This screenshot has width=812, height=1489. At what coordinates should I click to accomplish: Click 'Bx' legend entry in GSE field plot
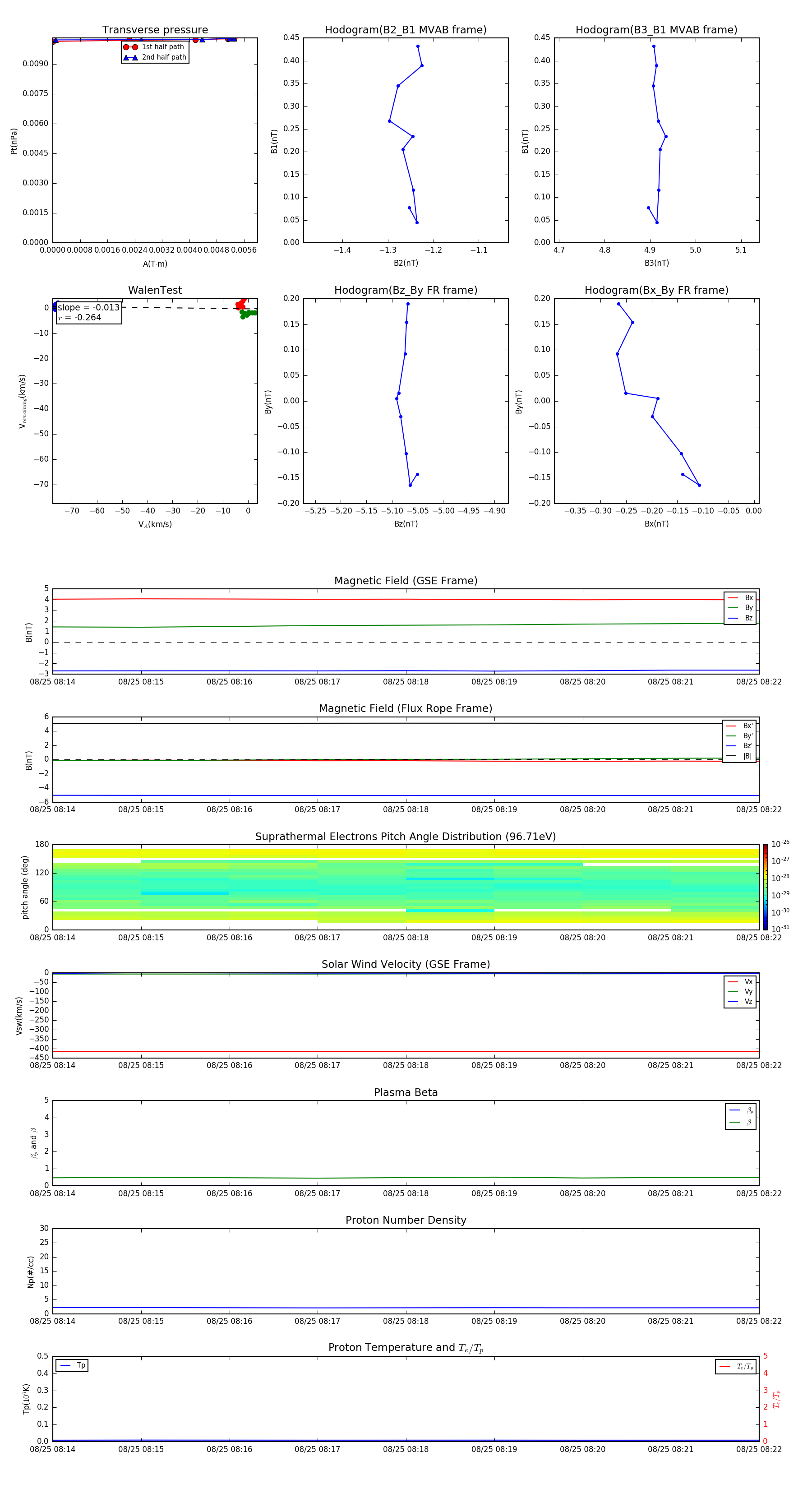[x=740, y=598]
